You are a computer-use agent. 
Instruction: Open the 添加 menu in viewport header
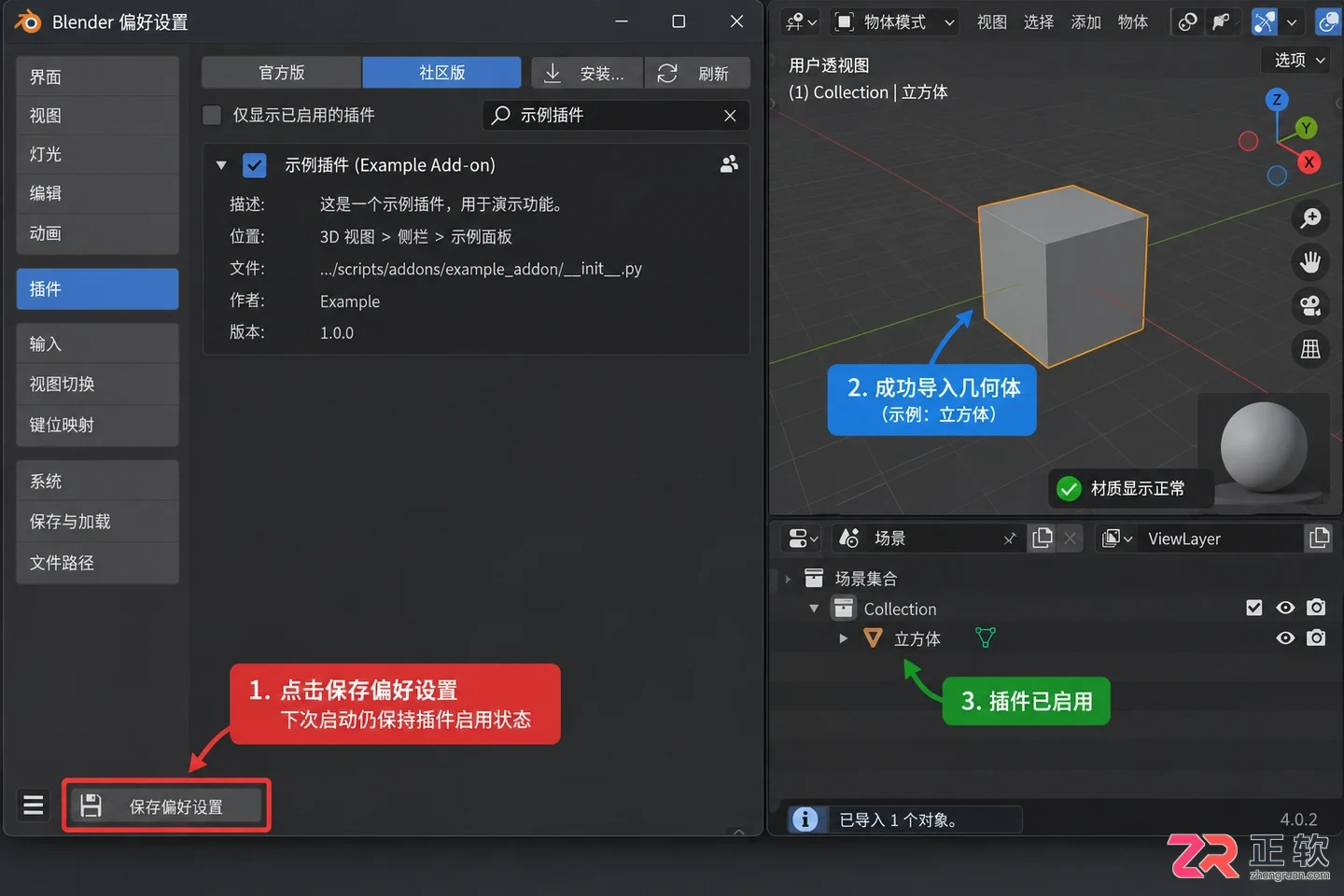[1085, 22]
